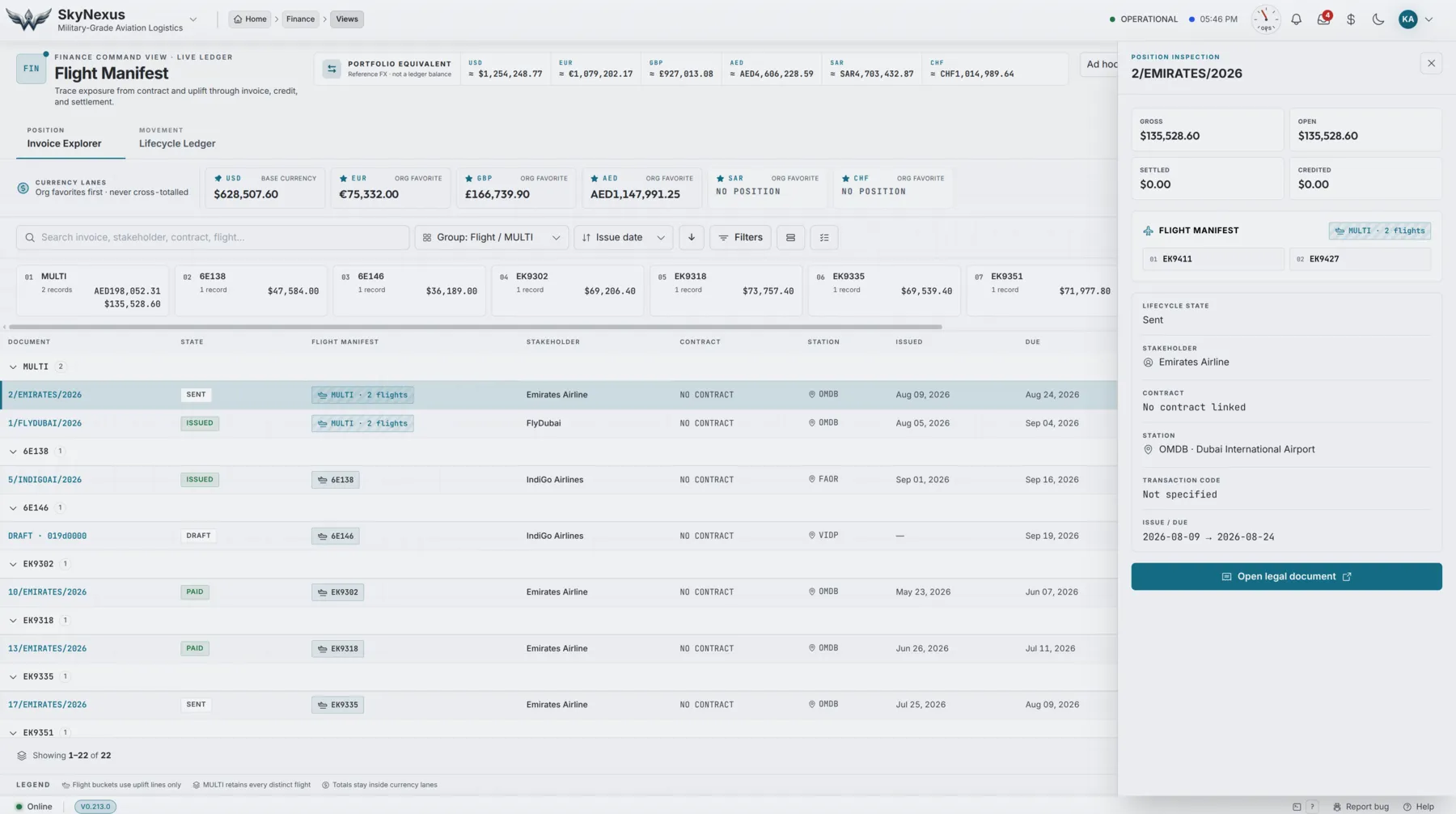
Task: Collapse the EK9318 group
Action: (x=13, y=621)
